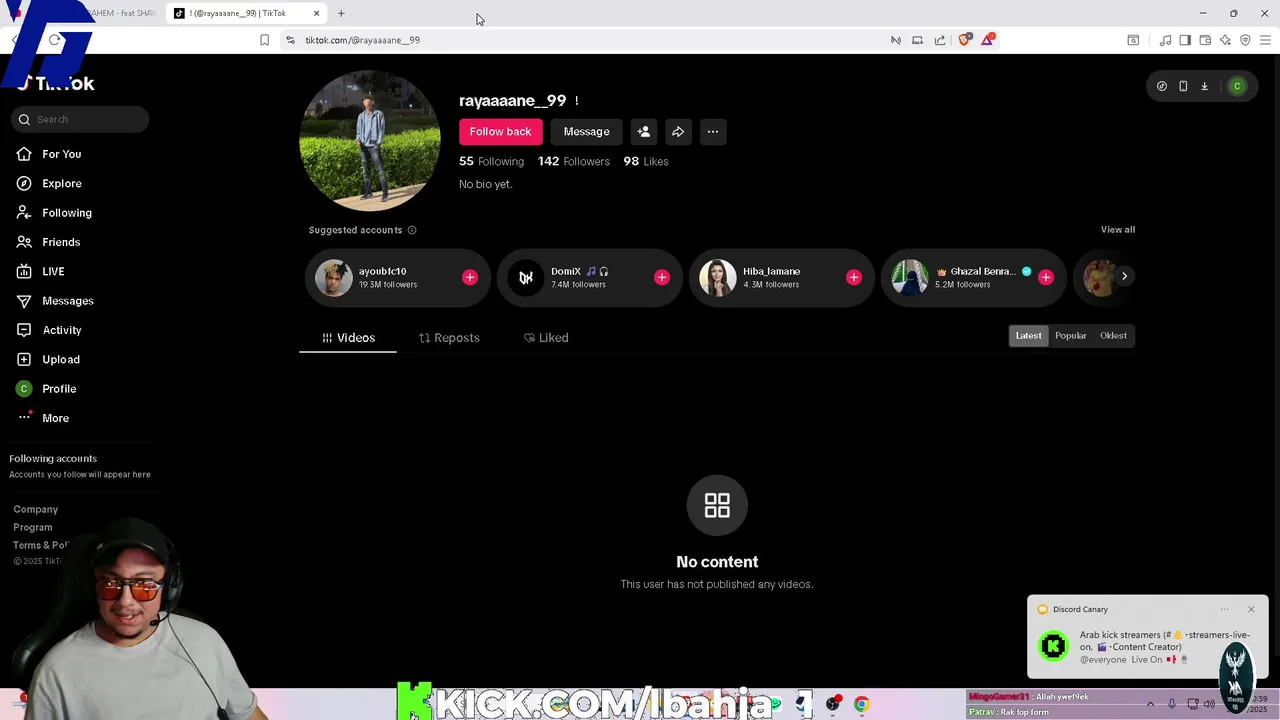Dismiss the Discord Canary notification
Image resolution: width=1280 pixels, height=720 pixels.
click(x=1251, y=609)
